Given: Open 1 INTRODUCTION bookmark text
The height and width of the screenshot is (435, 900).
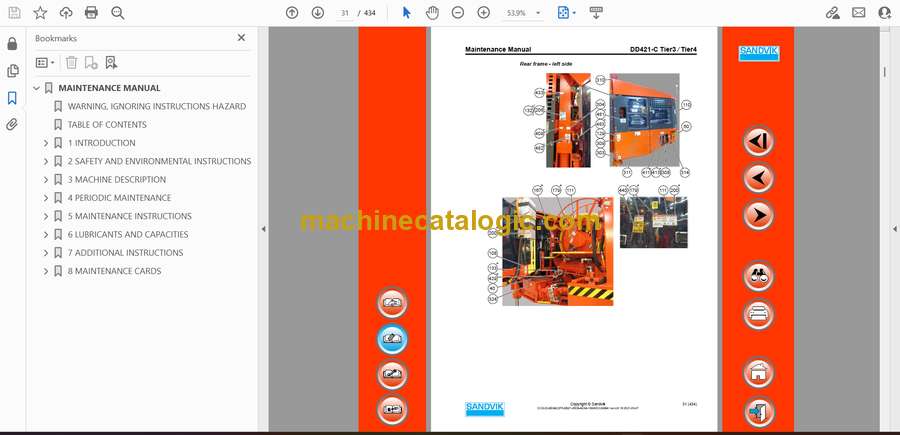Looking at the screenshot, I should [102, 143].
